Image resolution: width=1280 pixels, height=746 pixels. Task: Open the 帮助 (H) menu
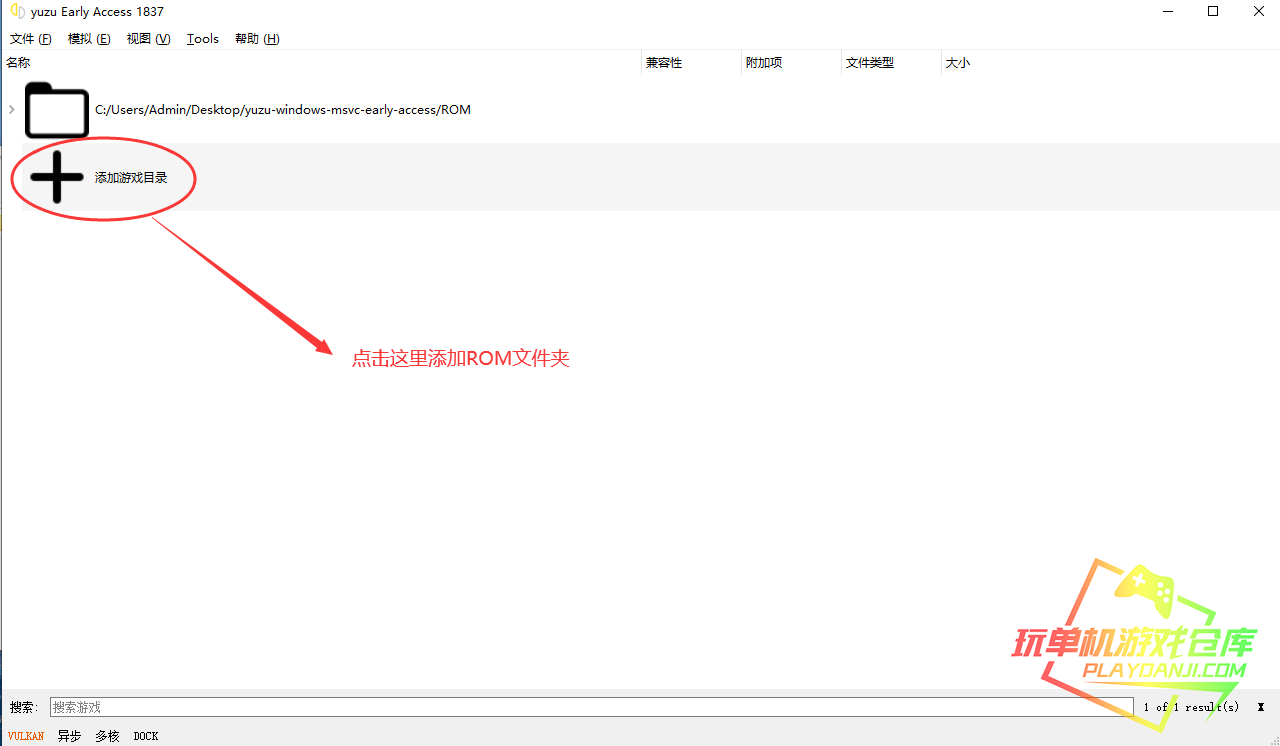(257, 39)
